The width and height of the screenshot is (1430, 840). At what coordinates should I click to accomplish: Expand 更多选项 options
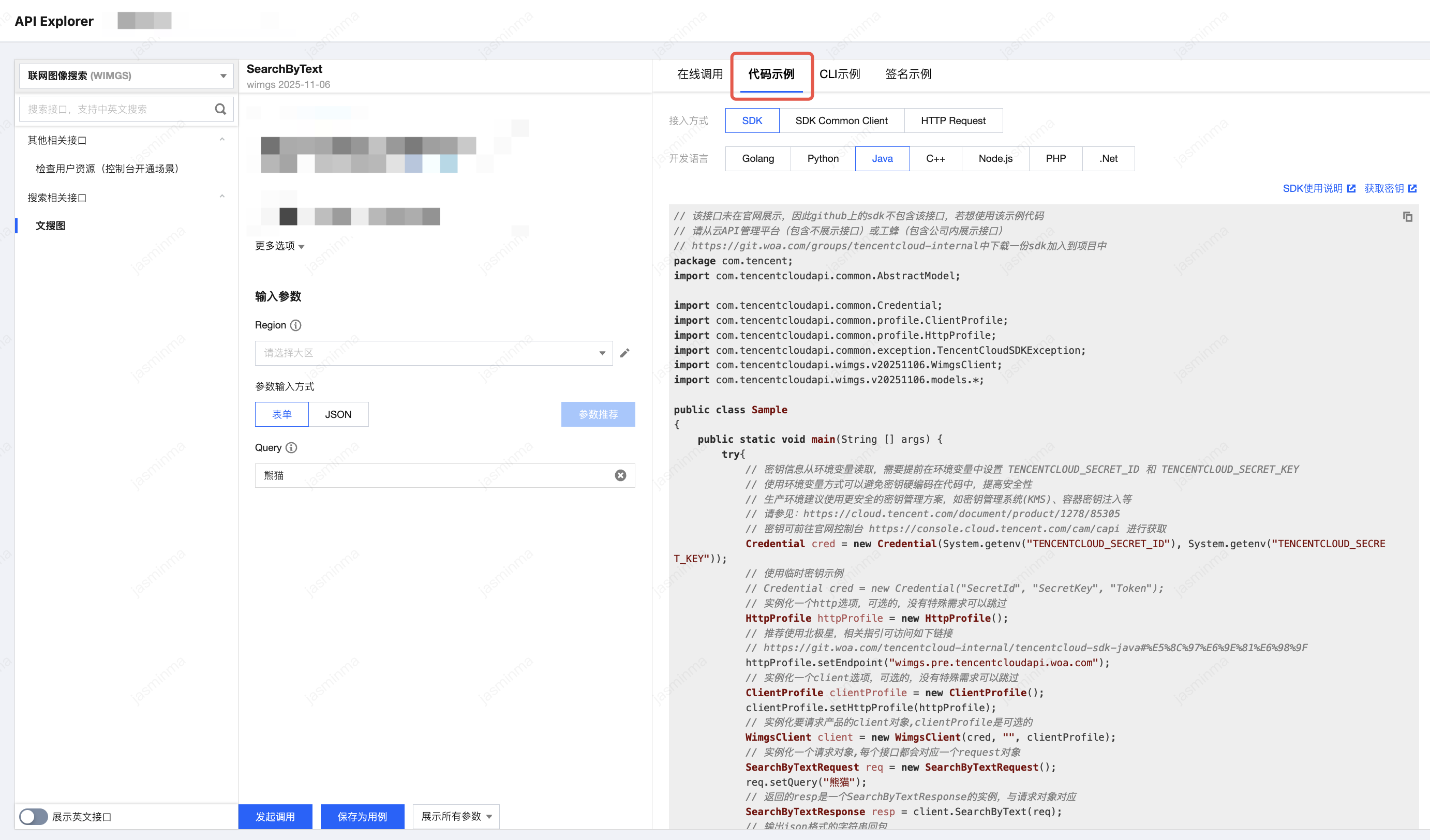pos(280,246)
